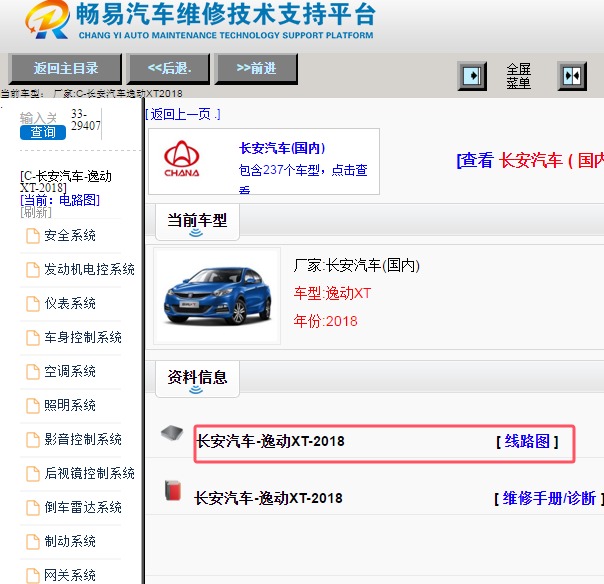604x584 pixels.
Task: Click the sidebar title C-长安汽车-逸动XT-2018
Action: (66, 182)
